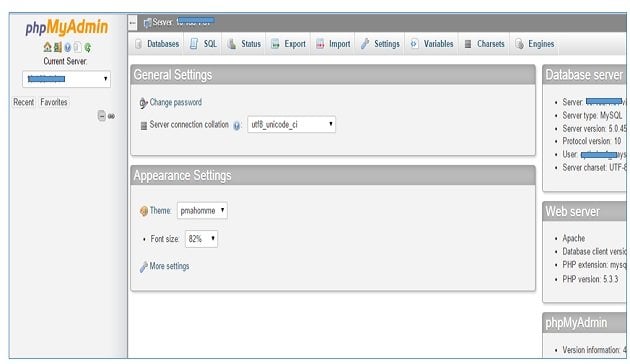Click the key icon beside Change password
The width and height of the screenshot is (630, 364).
(143, 103)
